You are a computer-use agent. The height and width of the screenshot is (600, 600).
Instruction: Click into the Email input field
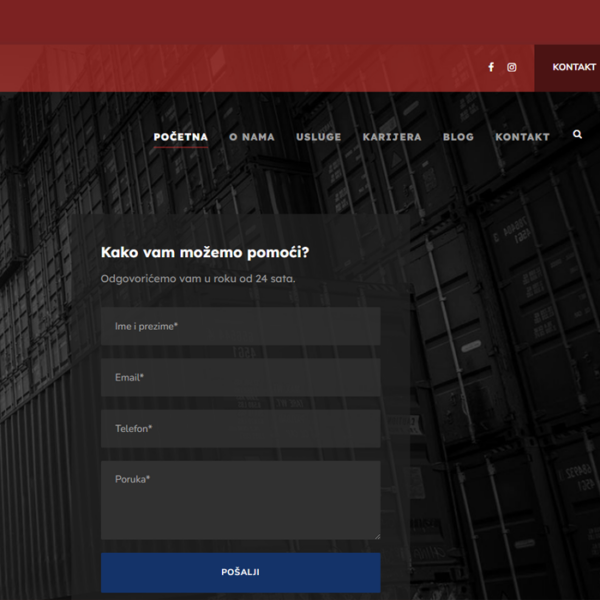[240, 378]
